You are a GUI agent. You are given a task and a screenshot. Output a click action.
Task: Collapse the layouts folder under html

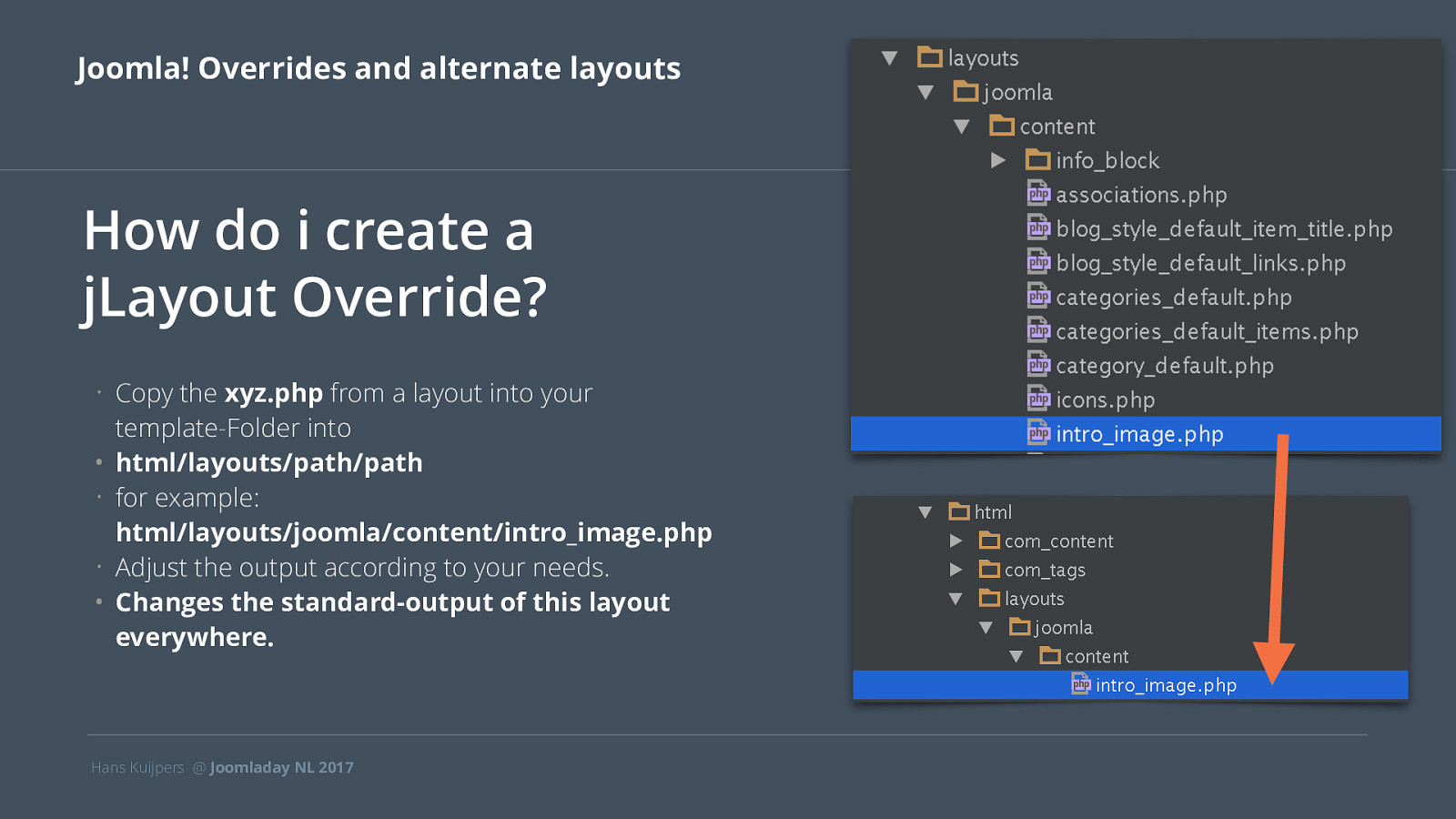coord(955,599)
